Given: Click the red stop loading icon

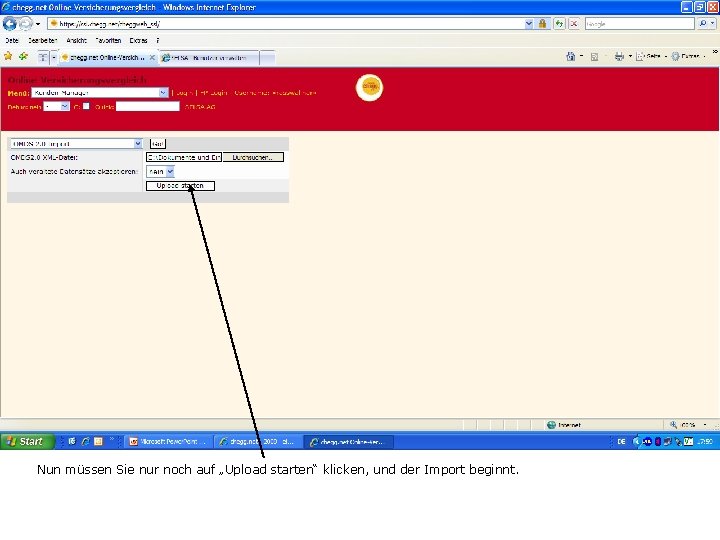Looking at the screenshot, I should tap(574, 23).
